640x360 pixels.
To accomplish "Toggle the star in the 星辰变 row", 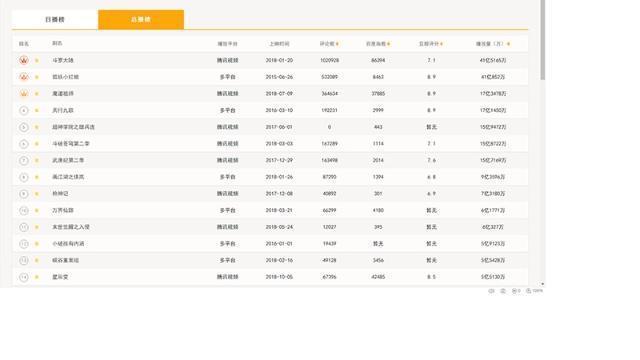I will point(37,277).
